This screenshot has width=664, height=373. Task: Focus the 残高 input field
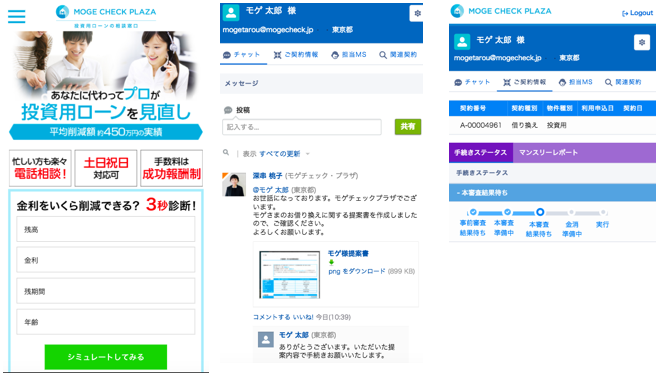106,229
